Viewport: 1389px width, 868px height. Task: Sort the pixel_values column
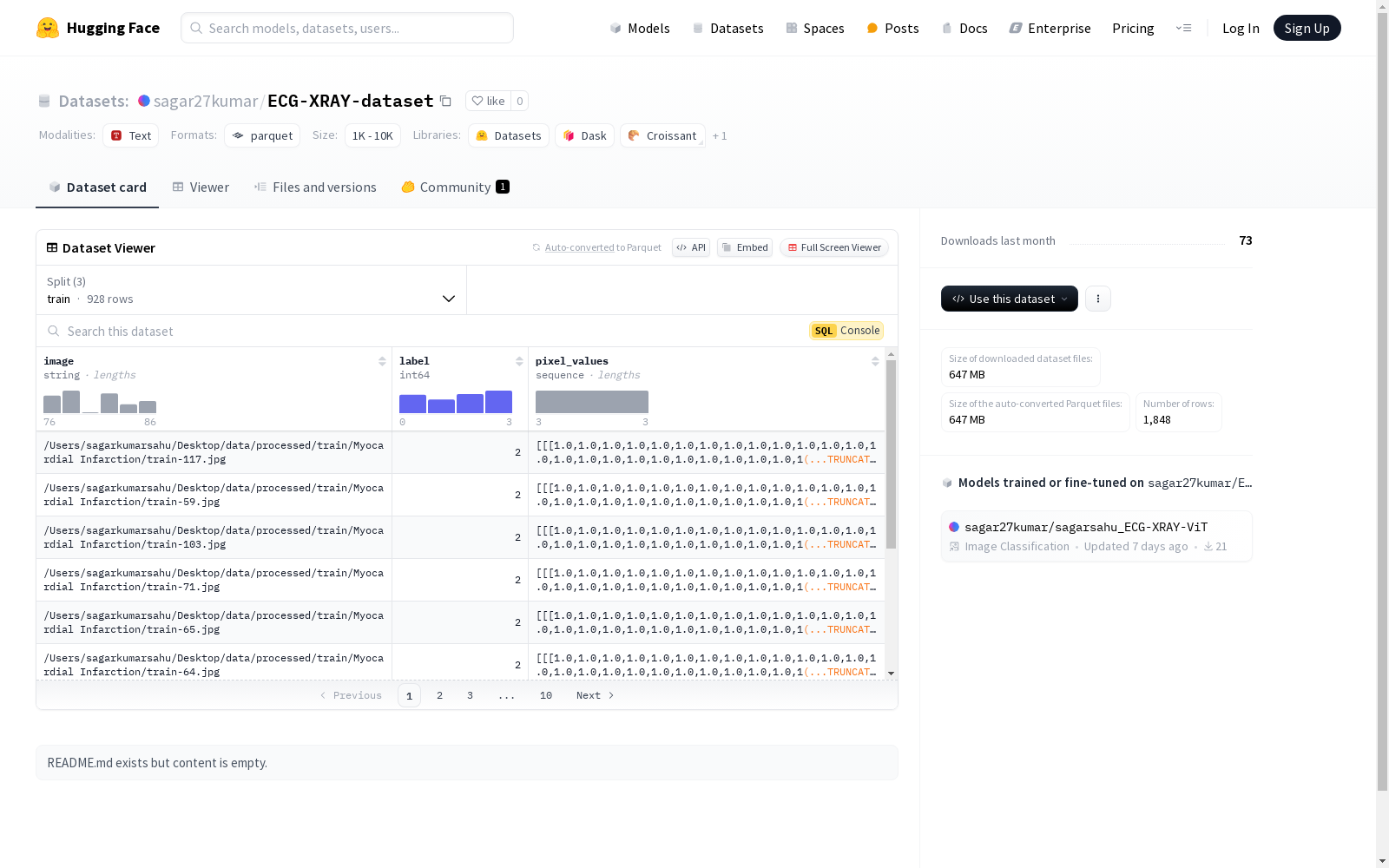point(875,361)
